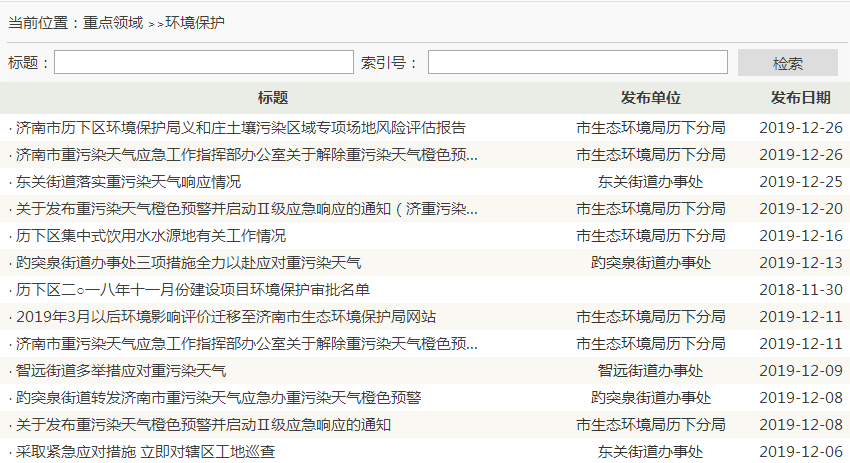Click the date 2019-12-20

[x=801, y=209]
